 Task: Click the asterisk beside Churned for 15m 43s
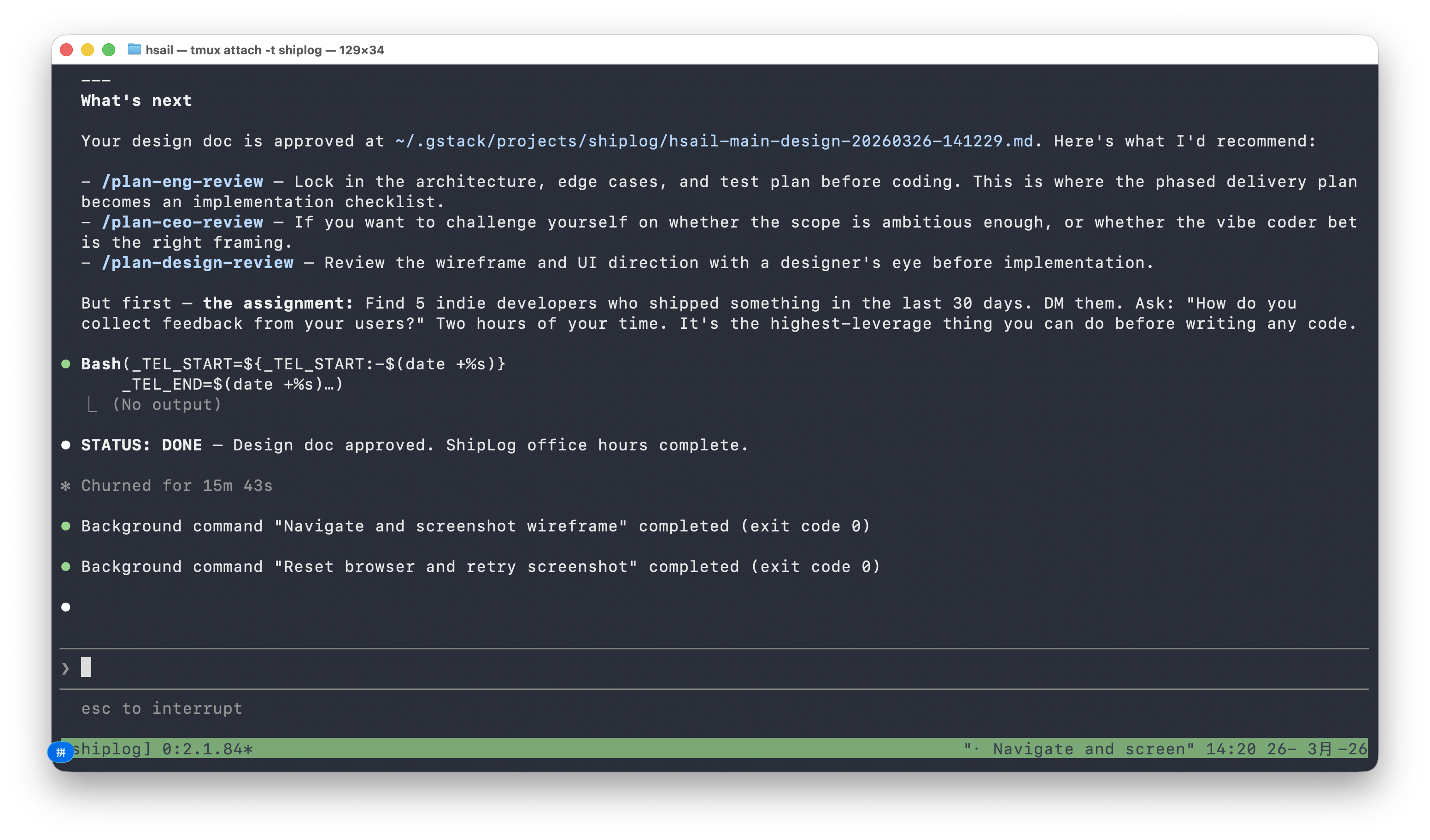[x=66, y=485]
